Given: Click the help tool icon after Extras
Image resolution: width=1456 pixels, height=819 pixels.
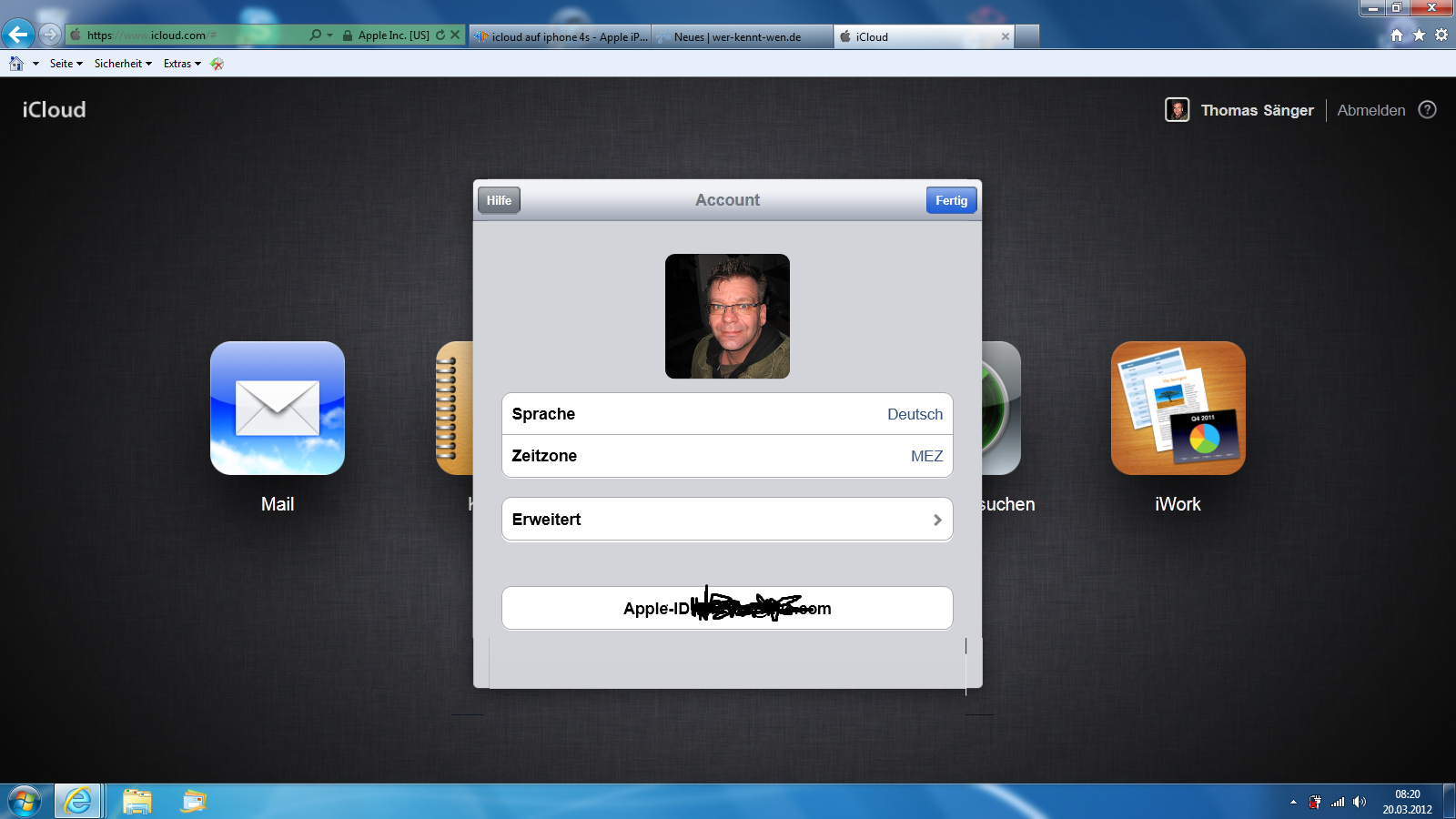Looking at the screenshot, I should pos(217,64).
